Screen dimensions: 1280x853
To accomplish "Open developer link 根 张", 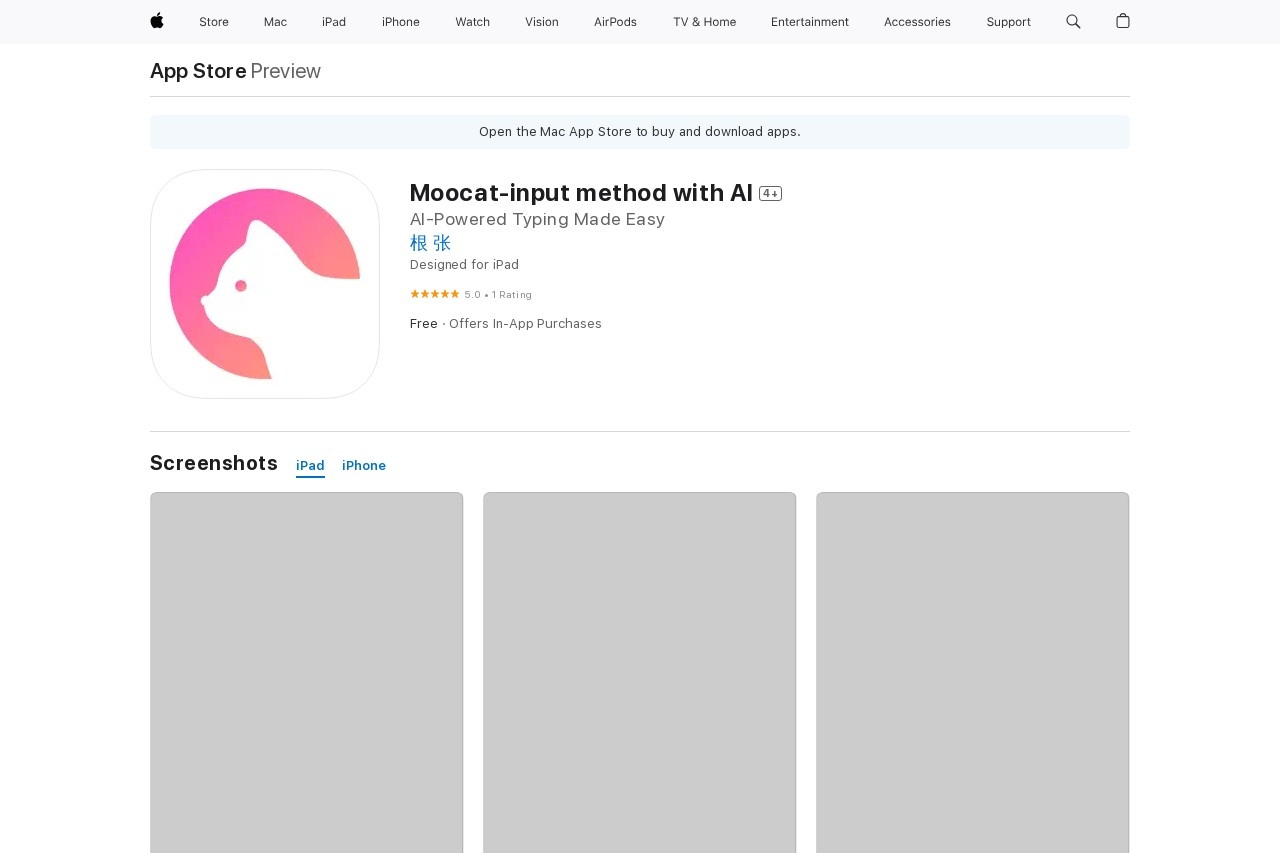I will pos(431,243).
